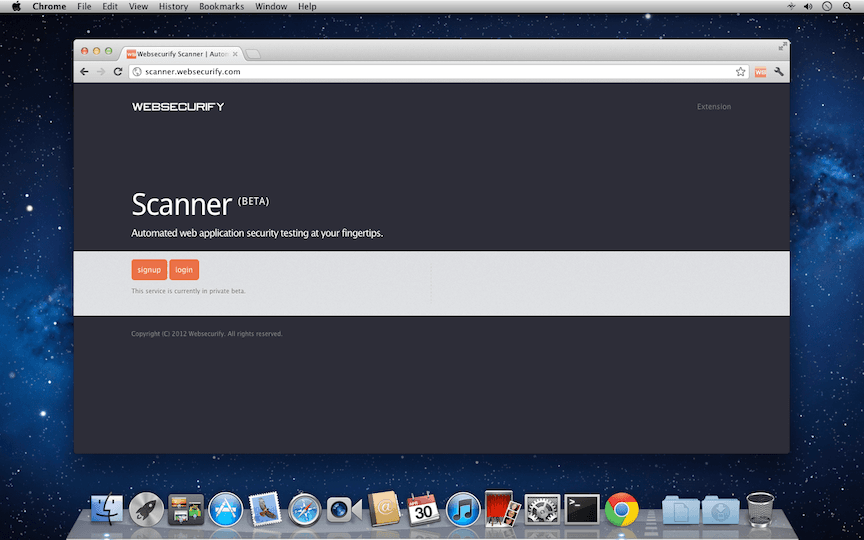This screenshot has height=540, width=864.
Task: Click the globe site info icon
Action: (x=137, y=72)
